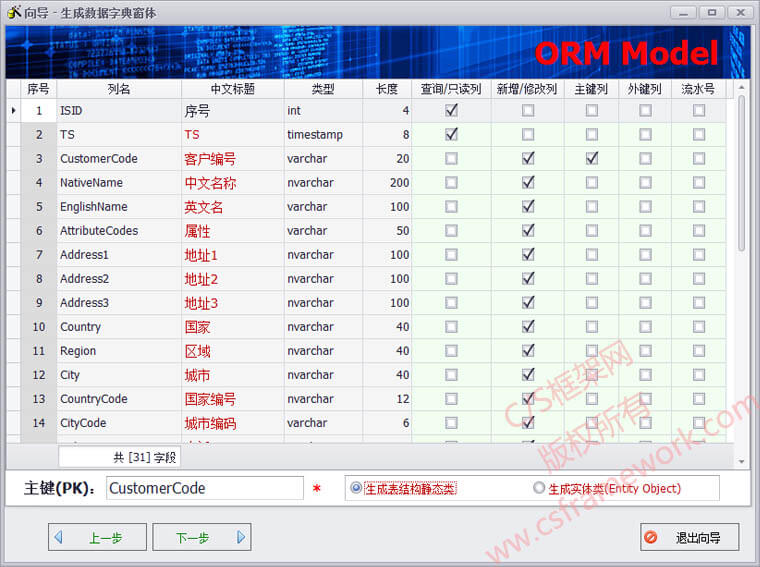Click the row indicator arrow beside ISID
Viewport: 760px width, 567px height.
(x=14, y=111)
